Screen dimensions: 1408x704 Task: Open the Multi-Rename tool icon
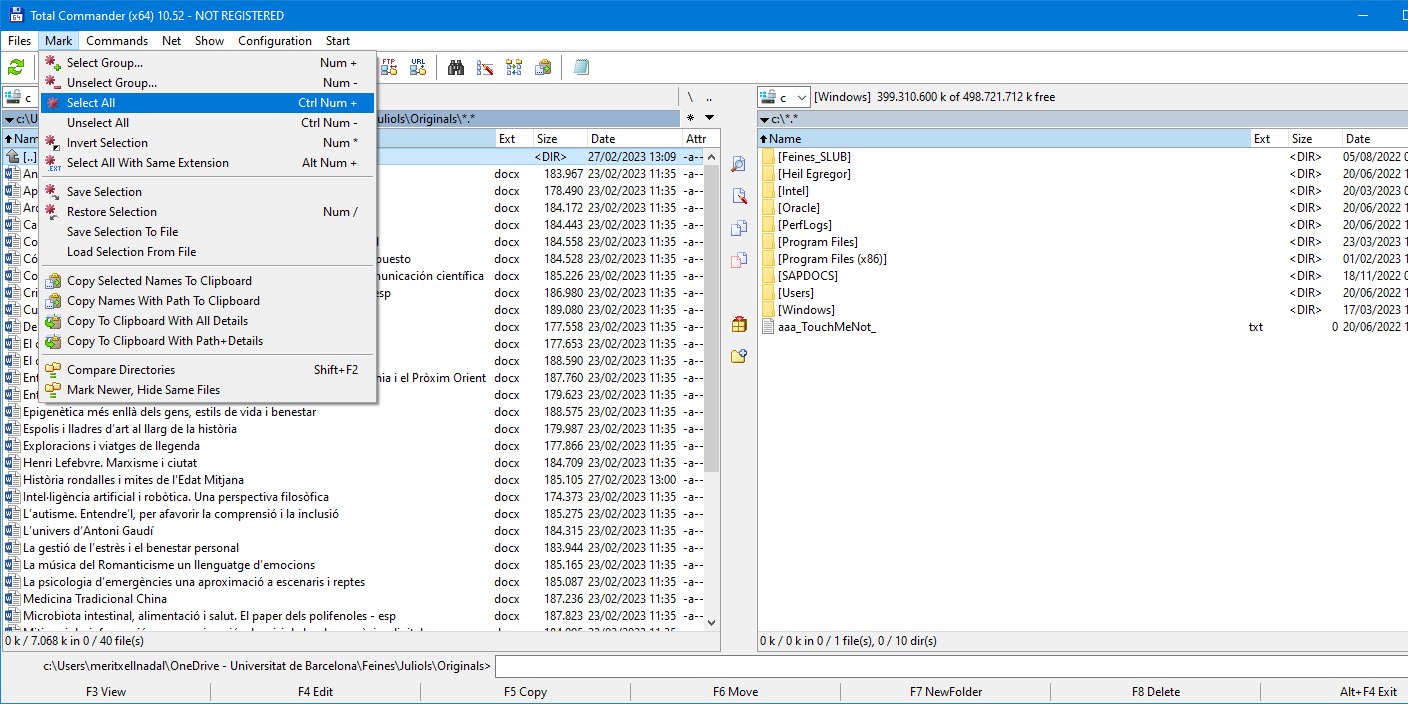(x=485, y=68)
